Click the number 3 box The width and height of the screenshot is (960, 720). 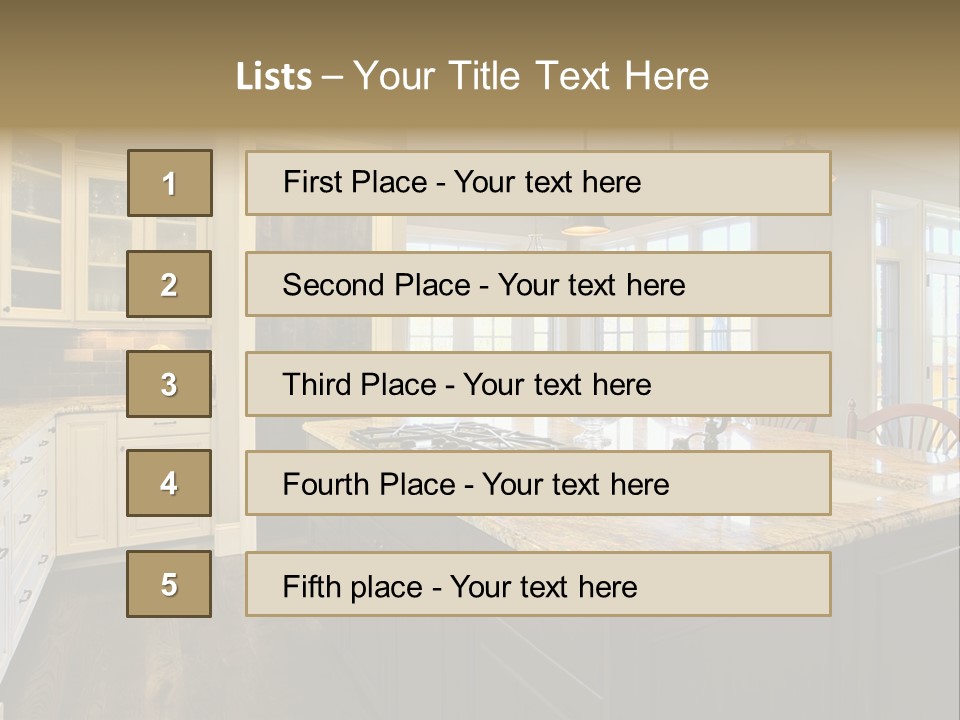pos(170,384)
